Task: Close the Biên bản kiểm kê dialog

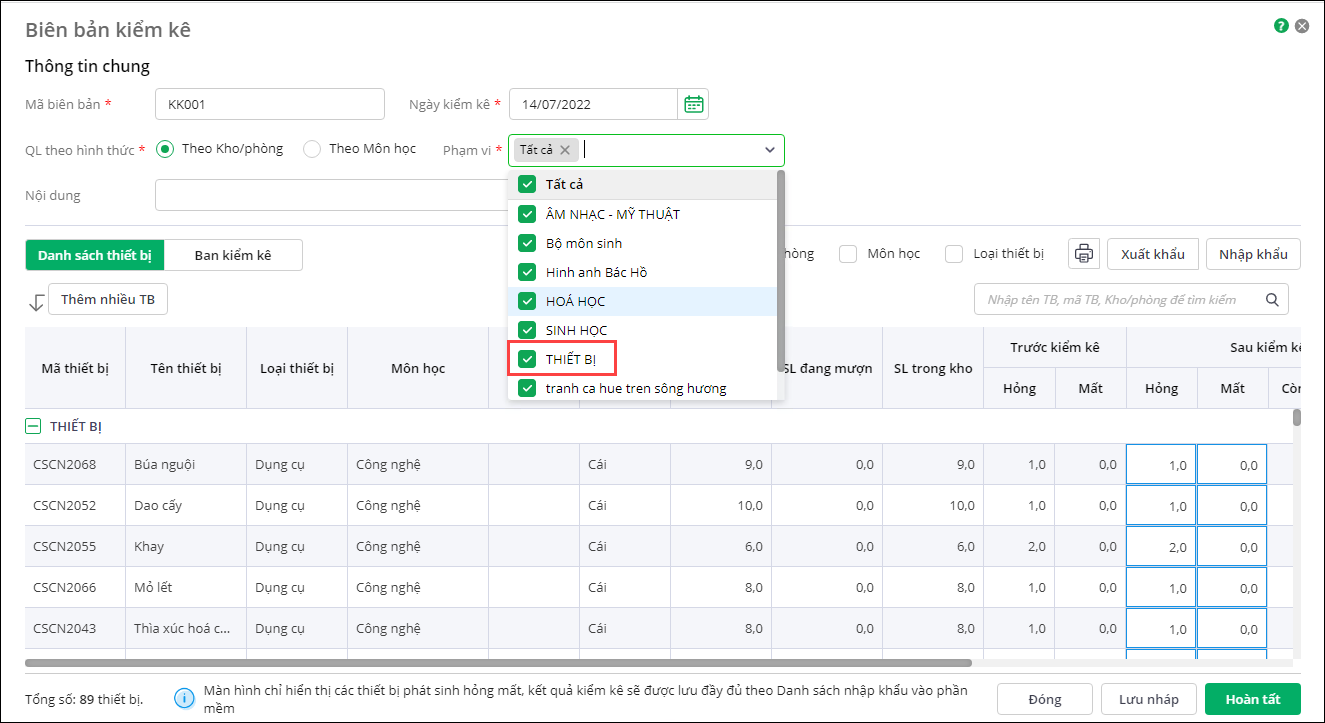Action: tap(1302, 27)
